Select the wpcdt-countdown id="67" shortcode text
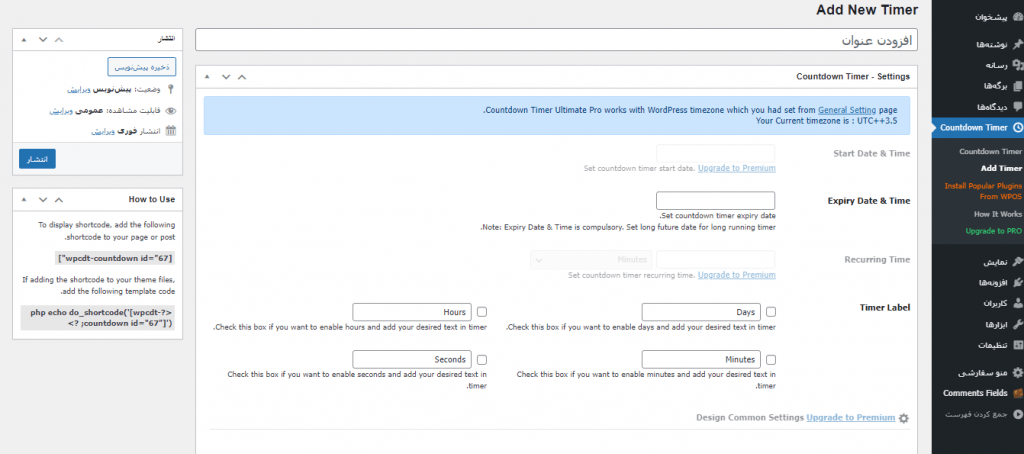The width and height of the screenshot is (1024, 454). 116,258
